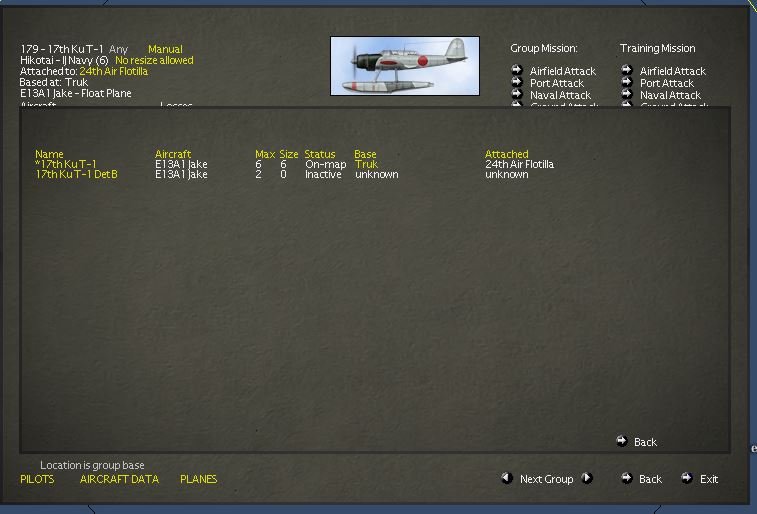Select Training Mission Airfield Attack radio arrow
This screenshot has width=757, height=514.
(627, 69)
